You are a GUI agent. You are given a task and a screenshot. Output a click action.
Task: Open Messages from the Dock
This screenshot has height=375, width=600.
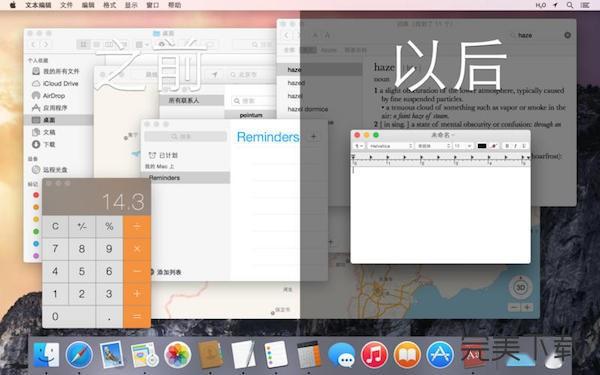tap(342, 355)
